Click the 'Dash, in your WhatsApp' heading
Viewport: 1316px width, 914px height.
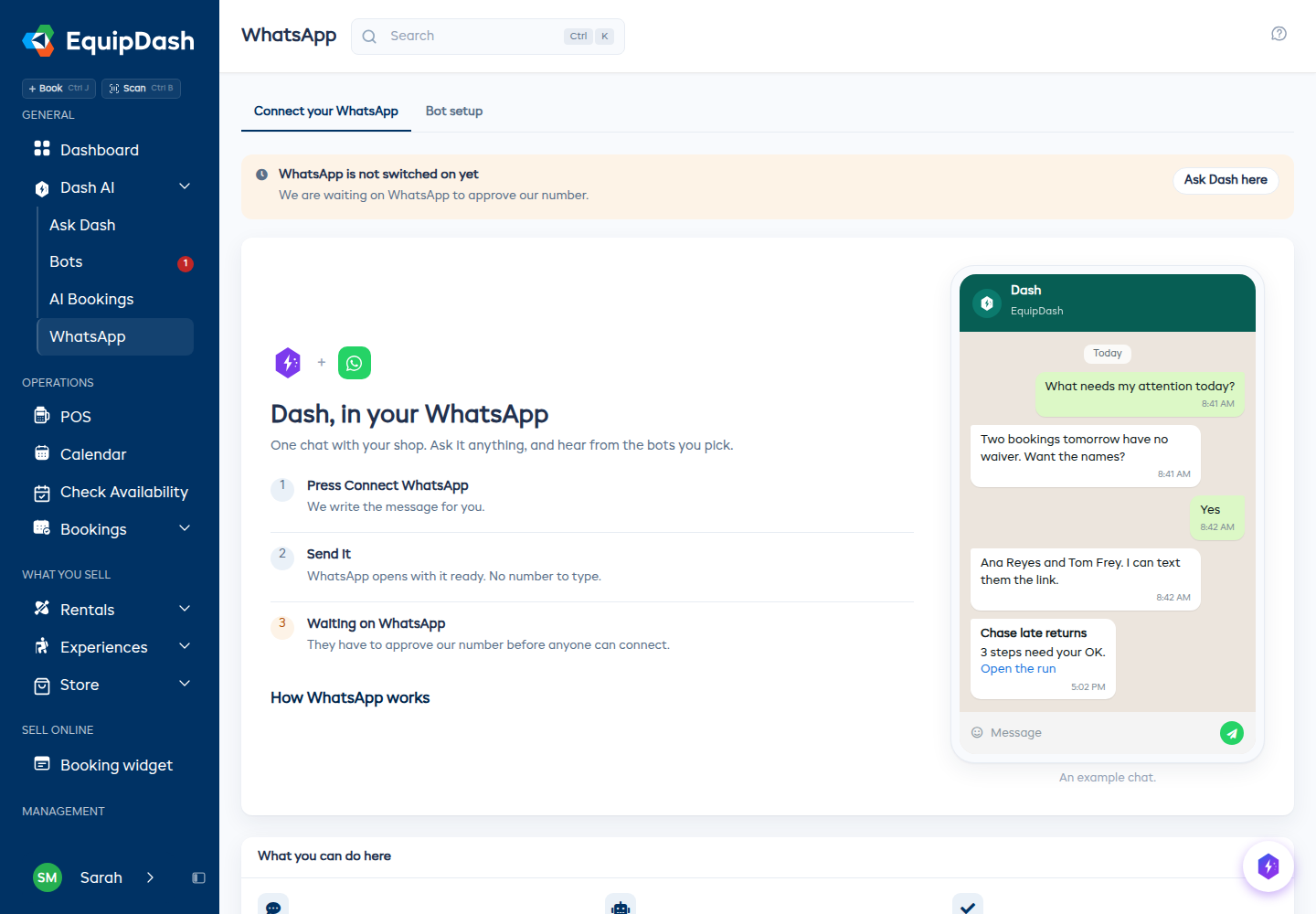pyautogui.click(x=409, y=415)
